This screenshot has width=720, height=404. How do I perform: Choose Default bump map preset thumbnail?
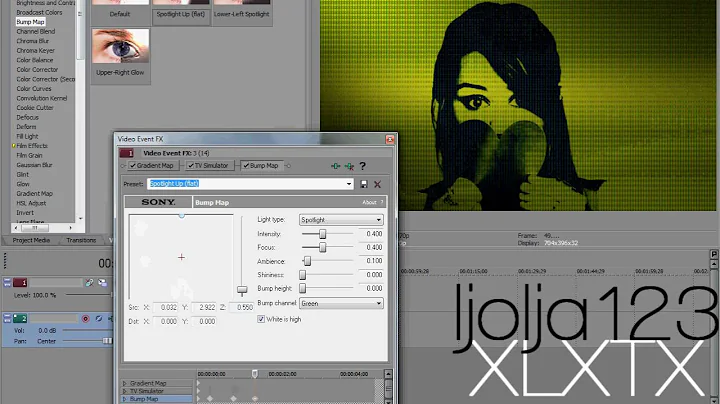coord(120,11)
